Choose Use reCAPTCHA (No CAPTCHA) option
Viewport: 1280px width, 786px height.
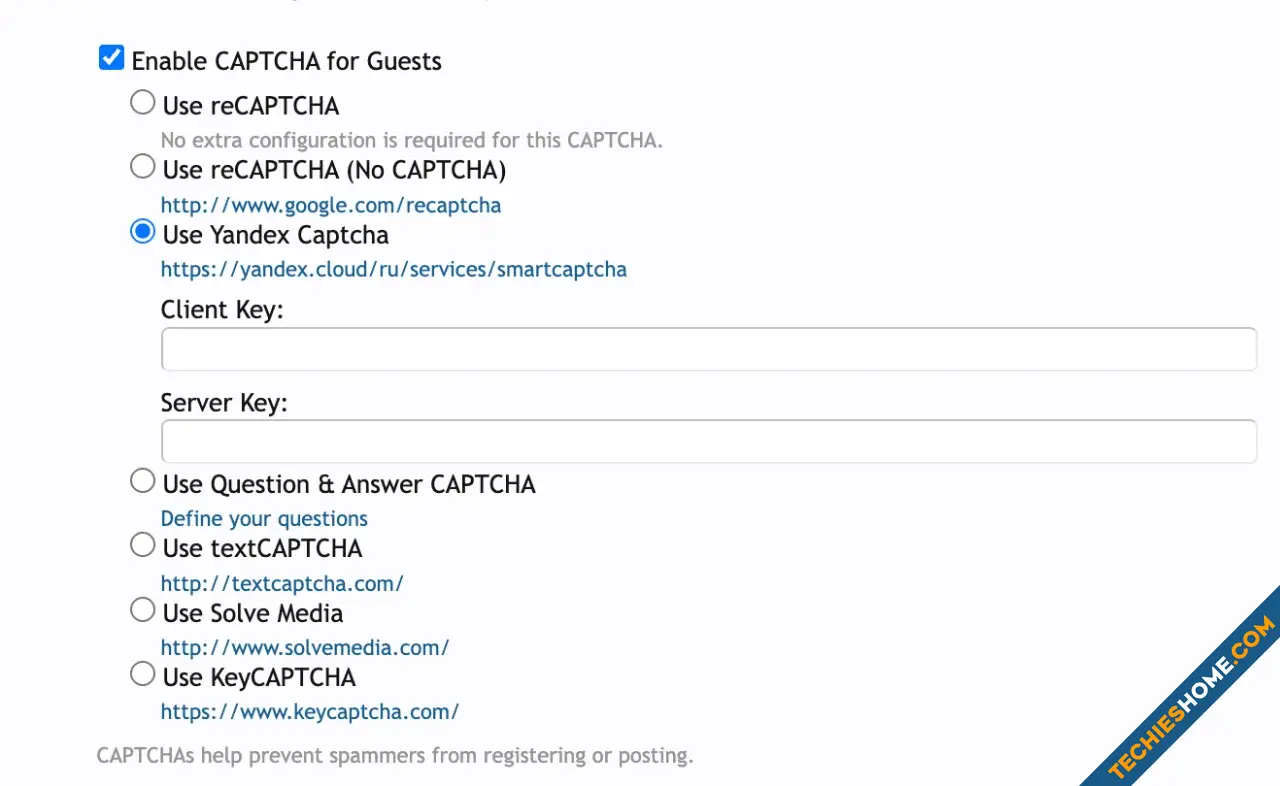[x=143, y=167]
